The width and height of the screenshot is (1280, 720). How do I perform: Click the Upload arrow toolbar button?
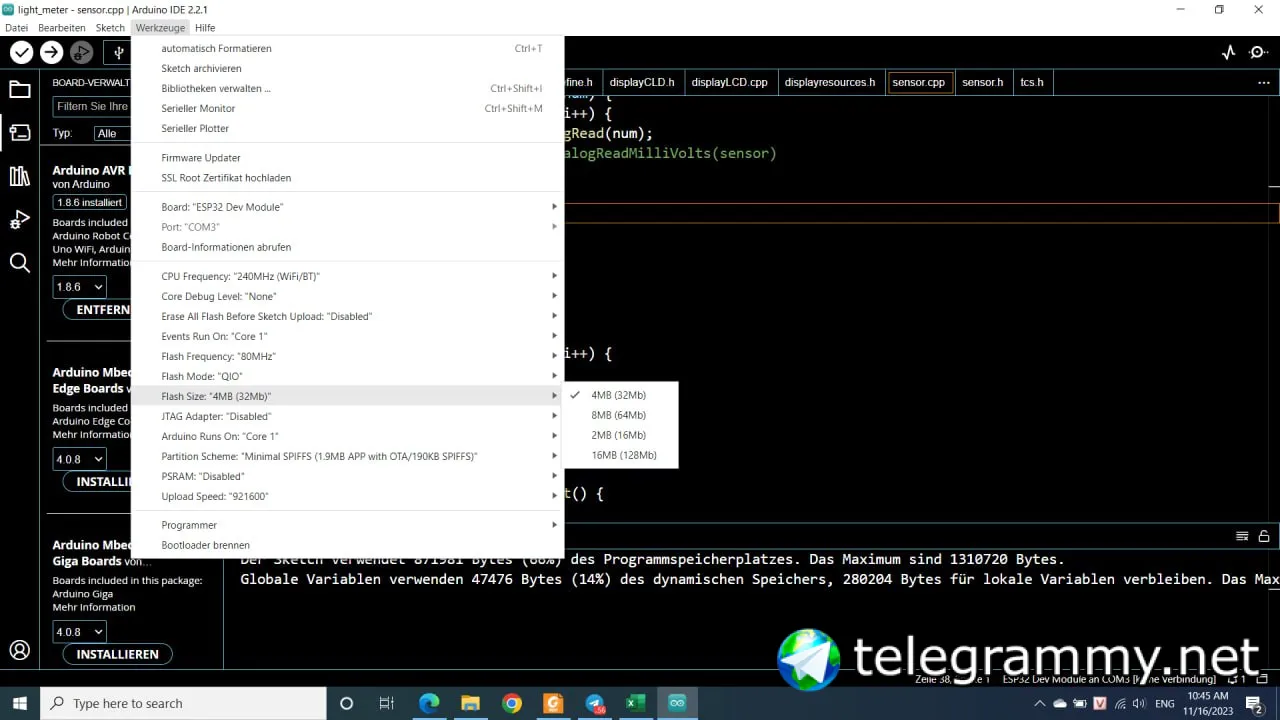coord(51,53)
